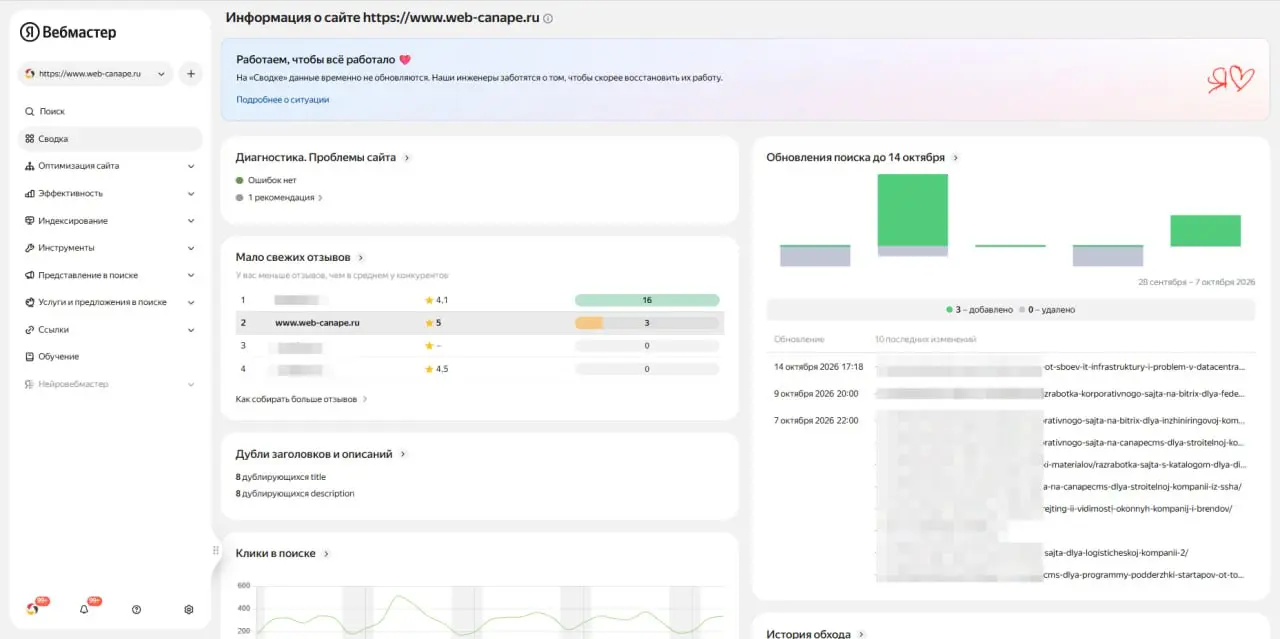Open the site selector https://www.web-canape.ru
This screenshot has width=1280, height=639.
pyautogui.click(x=95, y=74)
